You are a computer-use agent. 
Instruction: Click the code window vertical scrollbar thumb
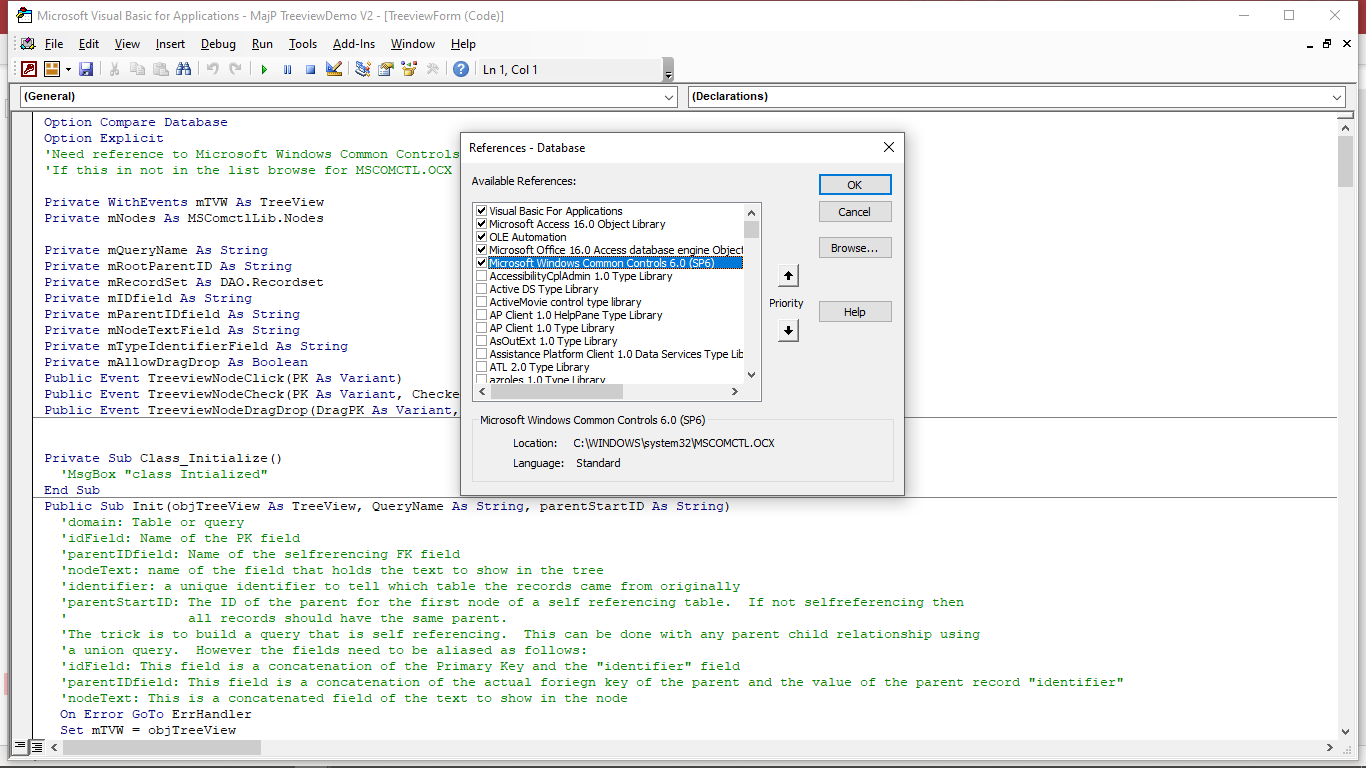(1346, 161)
